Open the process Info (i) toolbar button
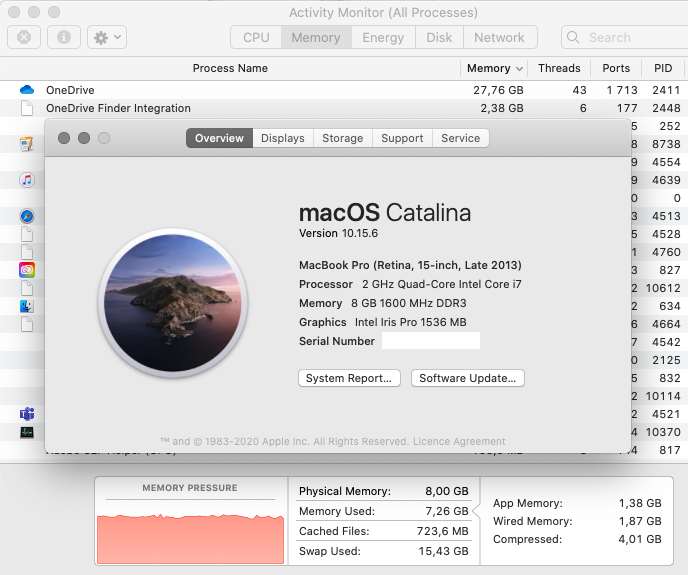This screenshot has width=688, height=575. (x=64, y=37)
